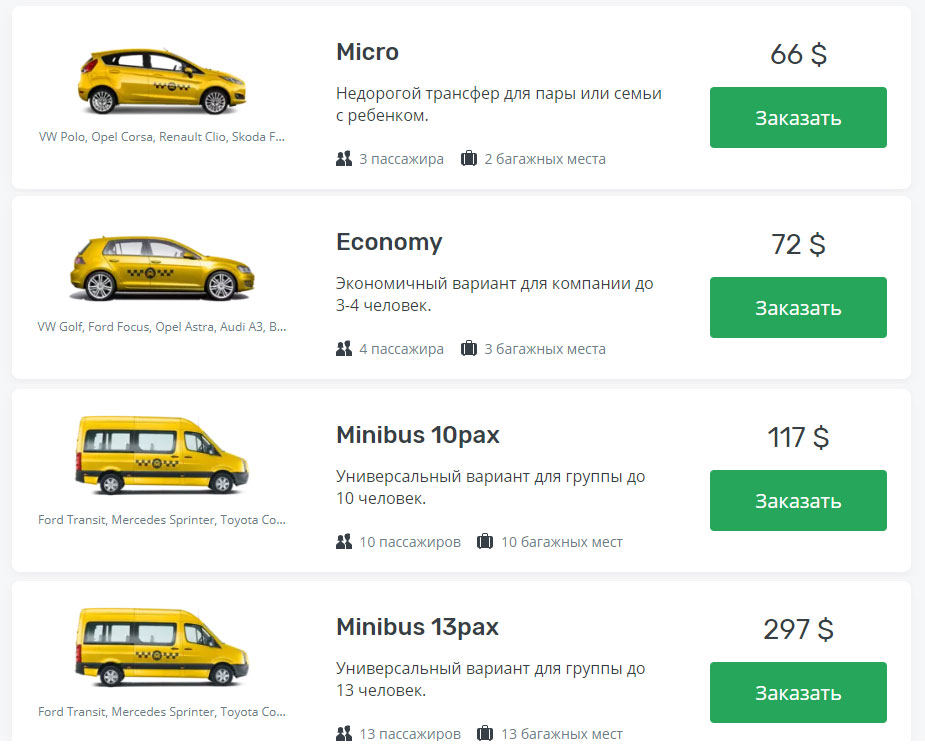Click passengers icon for Minibus 10pax

(x=344, y=542)
